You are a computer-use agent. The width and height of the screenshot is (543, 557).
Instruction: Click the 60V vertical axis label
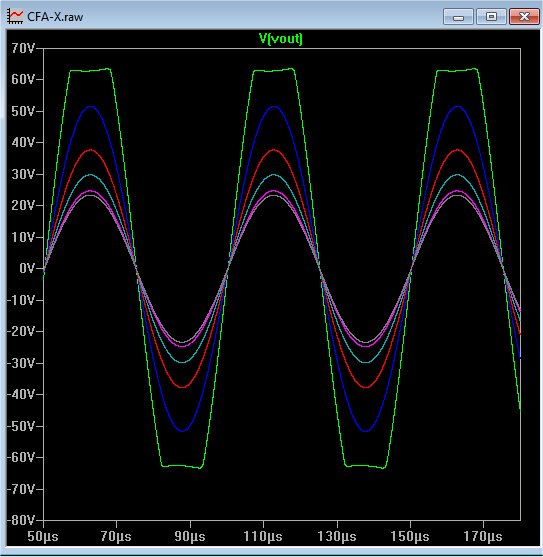click(x=23, y=79)
